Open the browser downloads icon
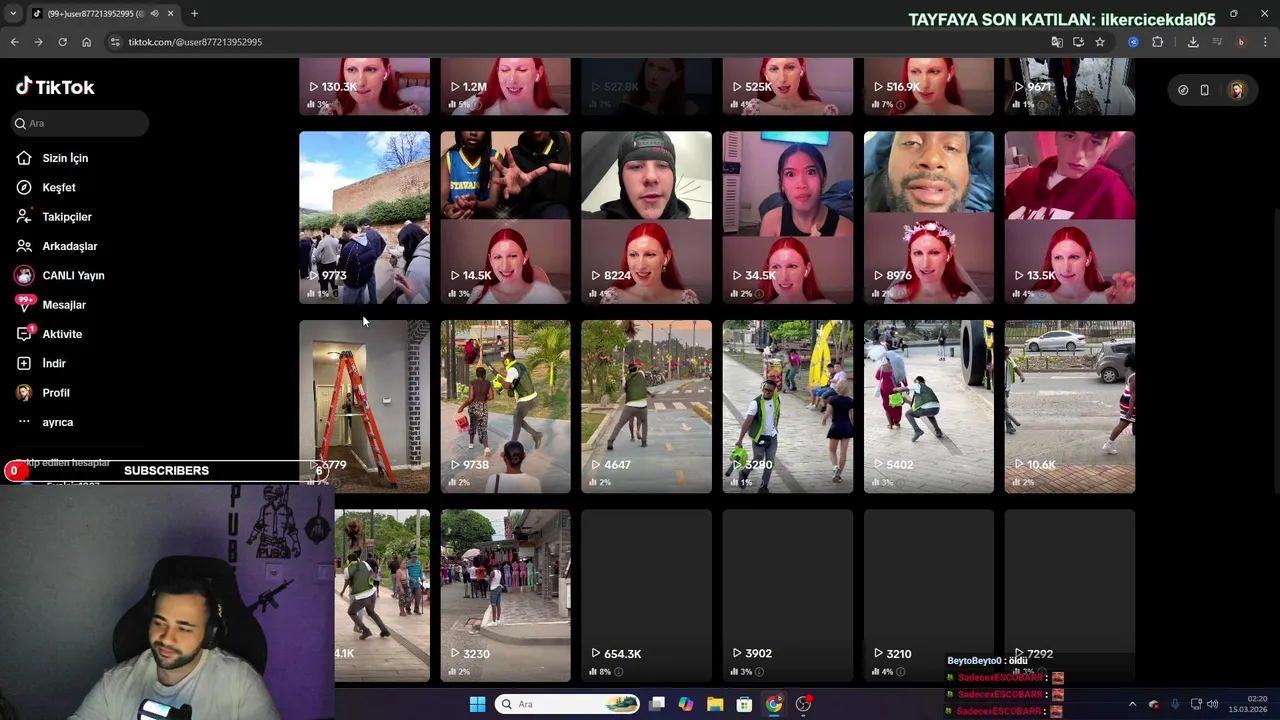 pos(1193,42)
